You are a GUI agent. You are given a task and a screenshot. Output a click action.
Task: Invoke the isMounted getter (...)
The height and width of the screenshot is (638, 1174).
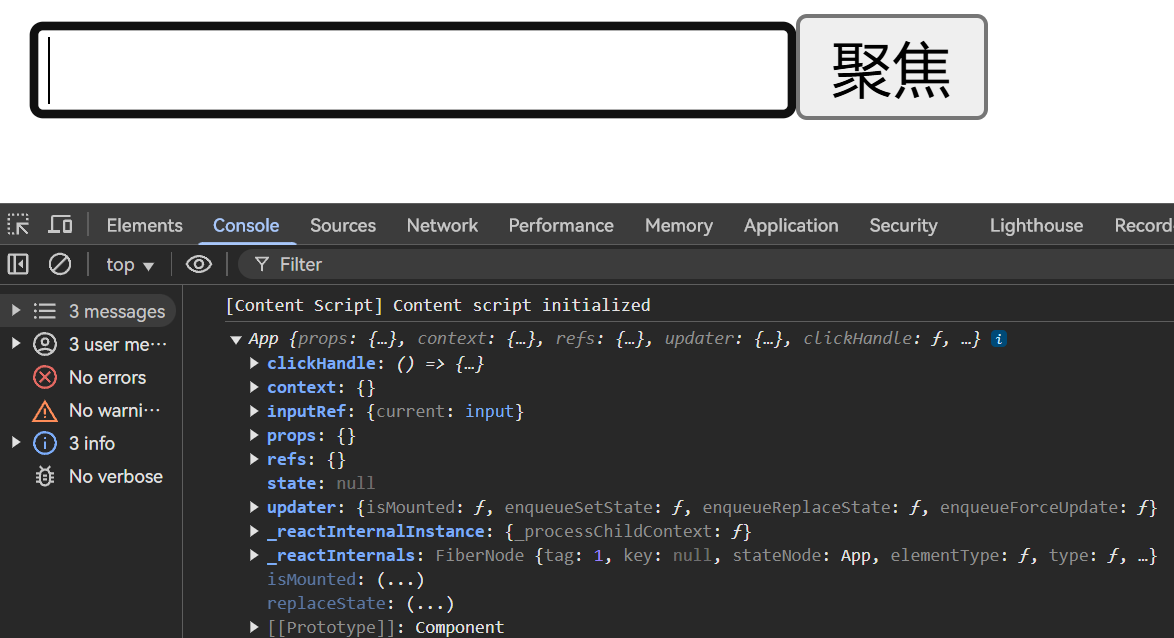401,580
